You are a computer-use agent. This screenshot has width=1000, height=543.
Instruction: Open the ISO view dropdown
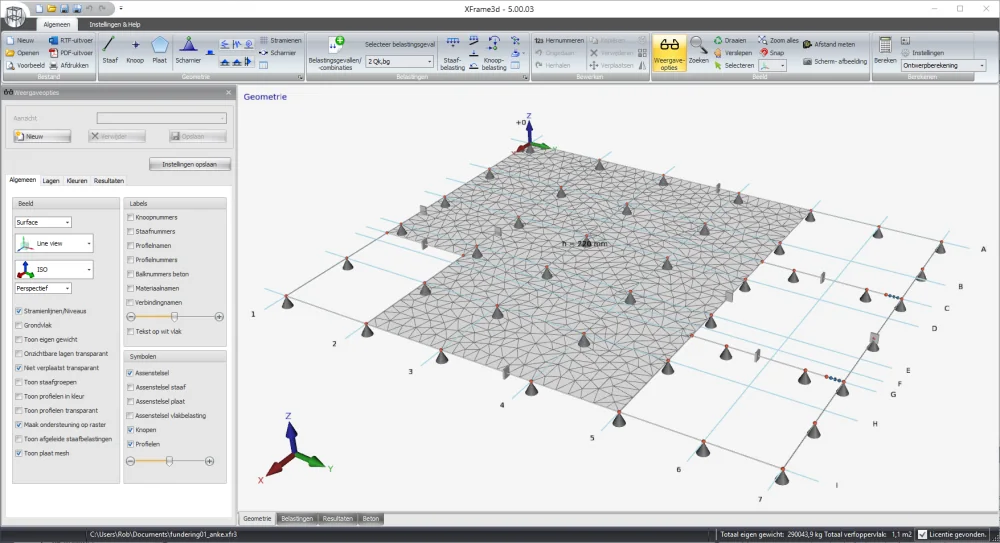coord(54,269)
